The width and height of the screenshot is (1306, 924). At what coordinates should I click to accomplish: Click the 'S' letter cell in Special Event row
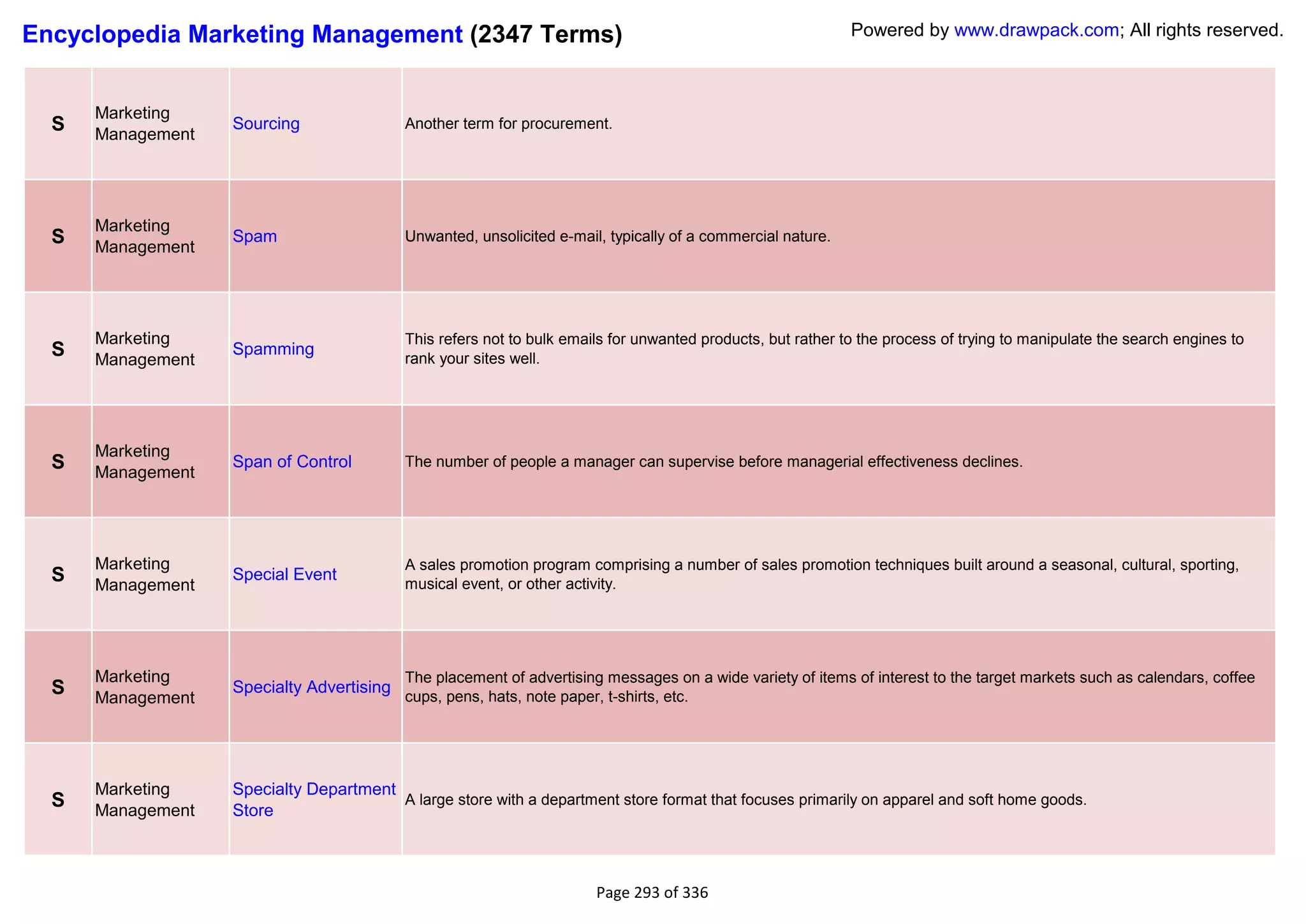58,575
